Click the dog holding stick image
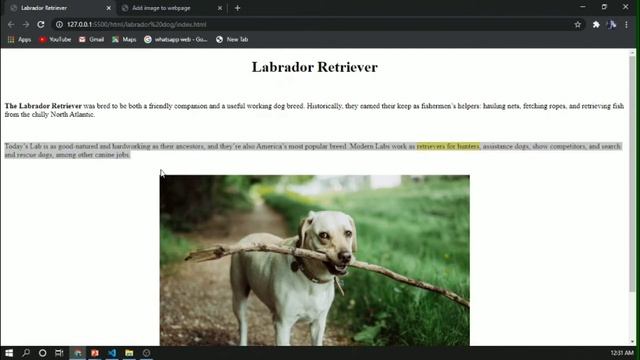Viewport: 640px width, 360px height. point(315,260)
